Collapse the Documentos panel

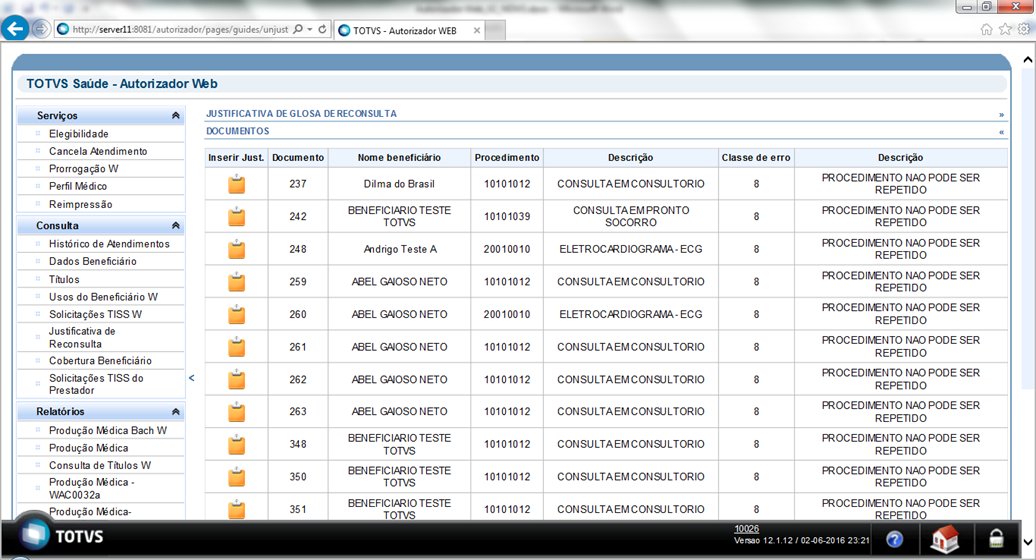pyautogui.click(x=1002, y=132)
